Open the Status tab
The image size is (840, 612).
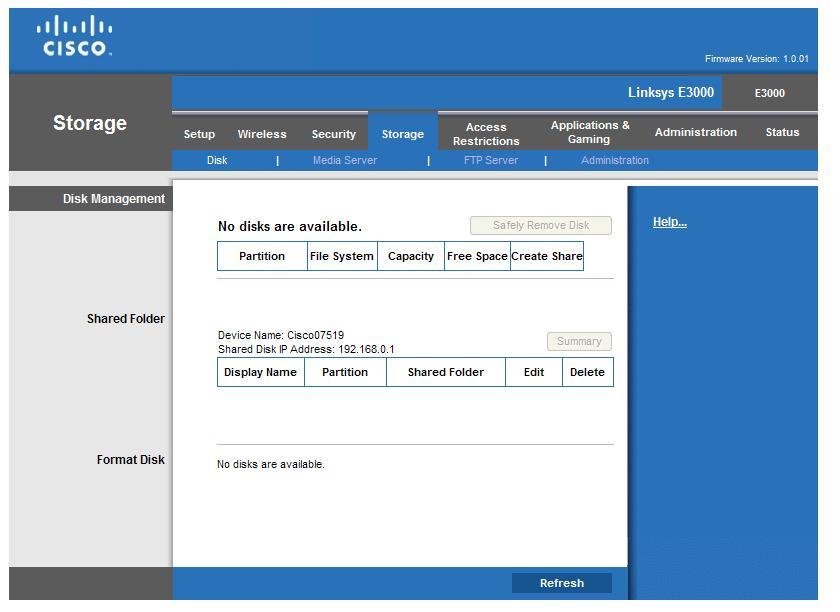tap(782, 132)
